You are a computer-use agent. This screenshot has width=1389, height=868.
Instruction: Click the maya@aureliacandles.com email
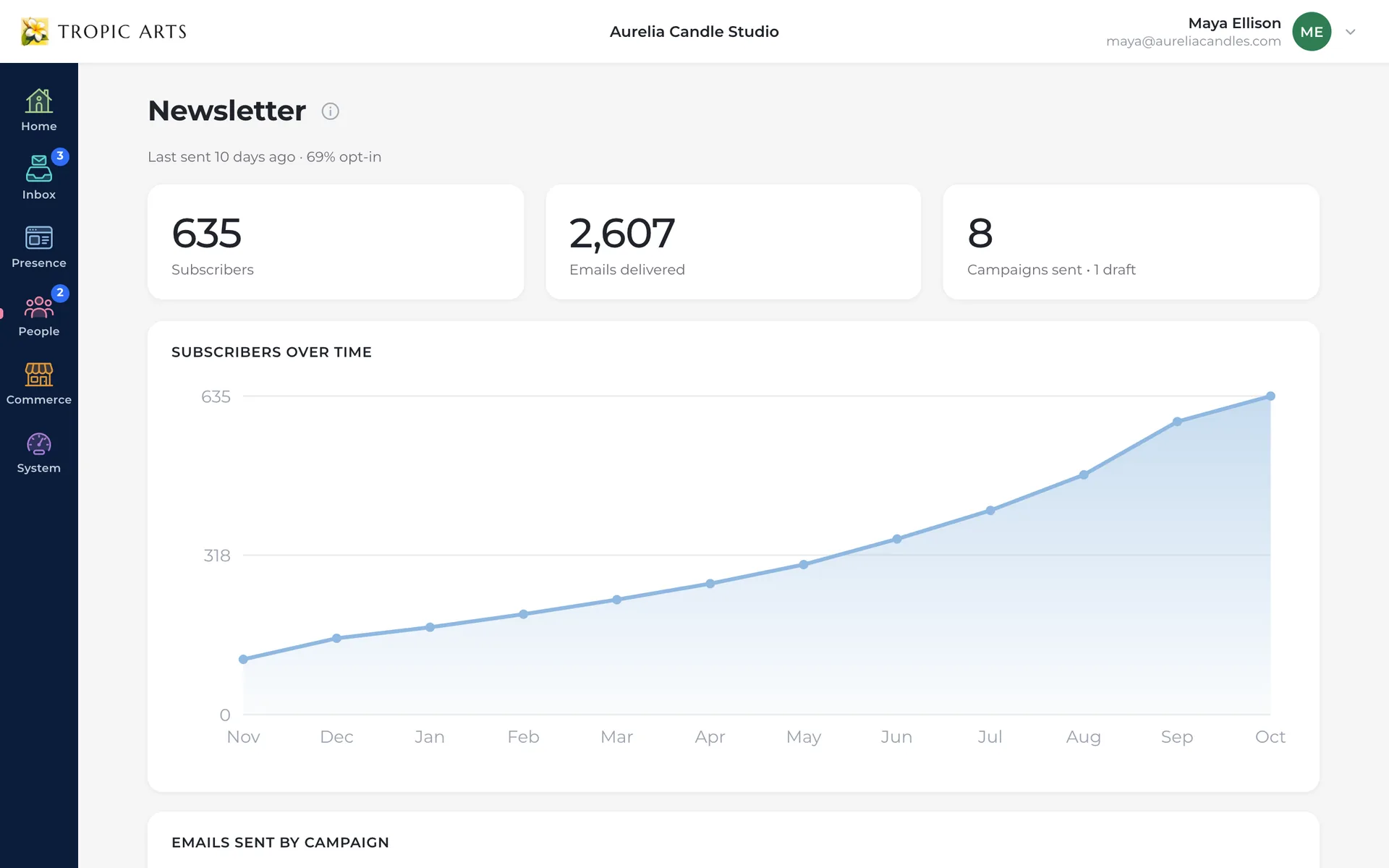point(1194,41)
